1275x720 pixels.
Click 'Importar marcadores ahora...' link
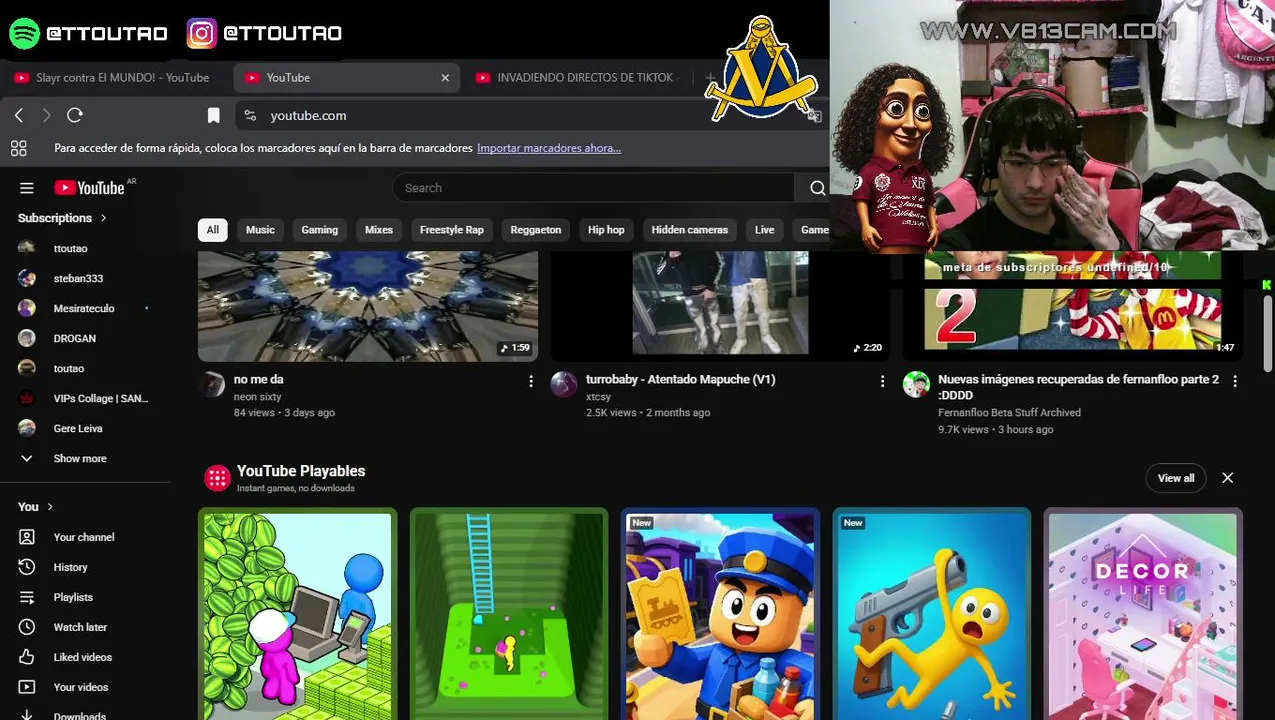(x=549, y=148)
